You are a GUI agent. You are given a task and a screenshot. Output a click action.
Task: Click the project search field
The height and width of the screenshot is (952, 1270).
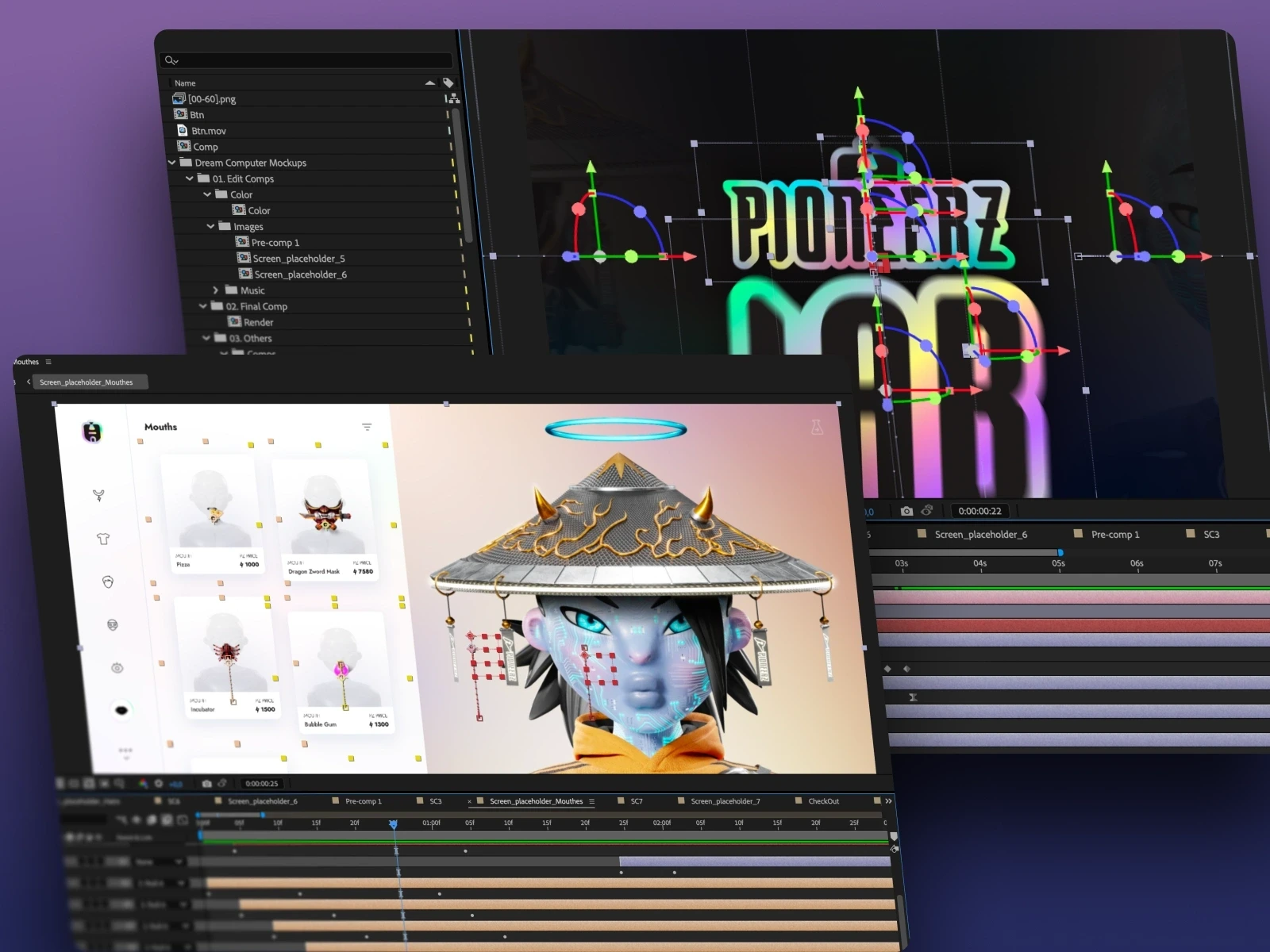pos(306,60)
